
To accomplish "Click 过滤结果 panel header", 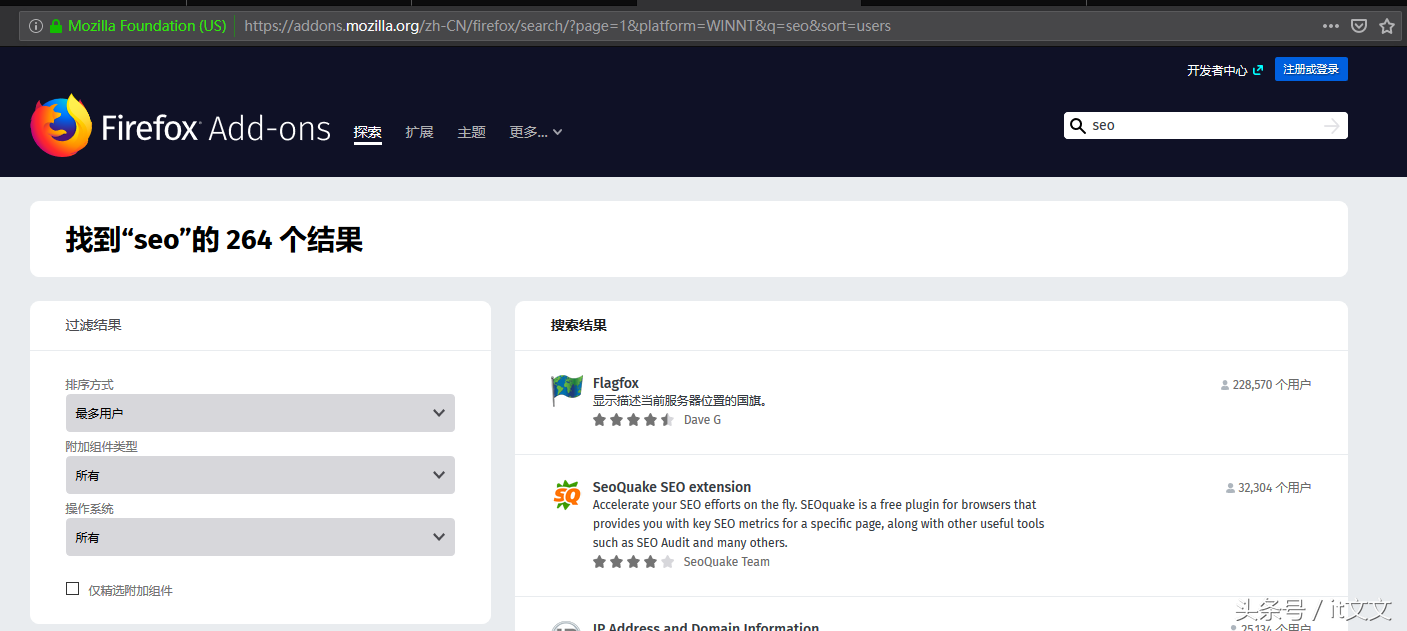I will click(x=94, y=325).
